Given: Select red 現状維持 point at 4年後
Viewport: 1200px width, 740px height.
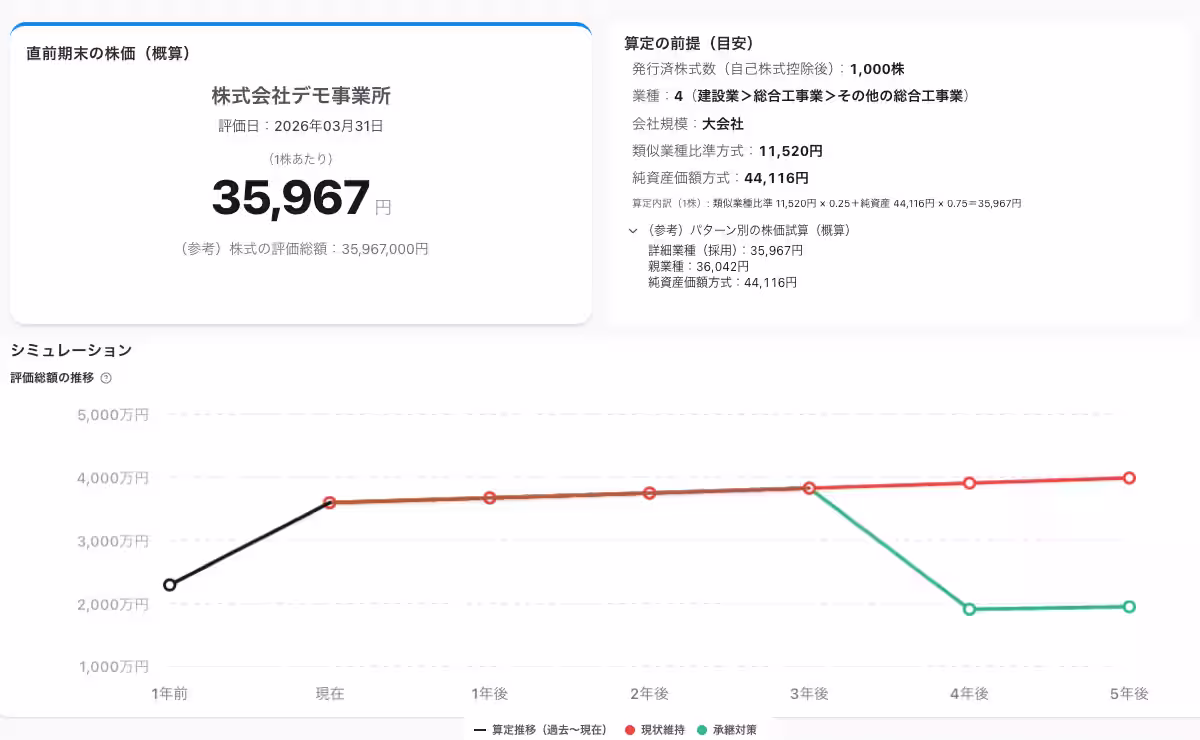Looking at the screenshot, I should pos(969,483).
